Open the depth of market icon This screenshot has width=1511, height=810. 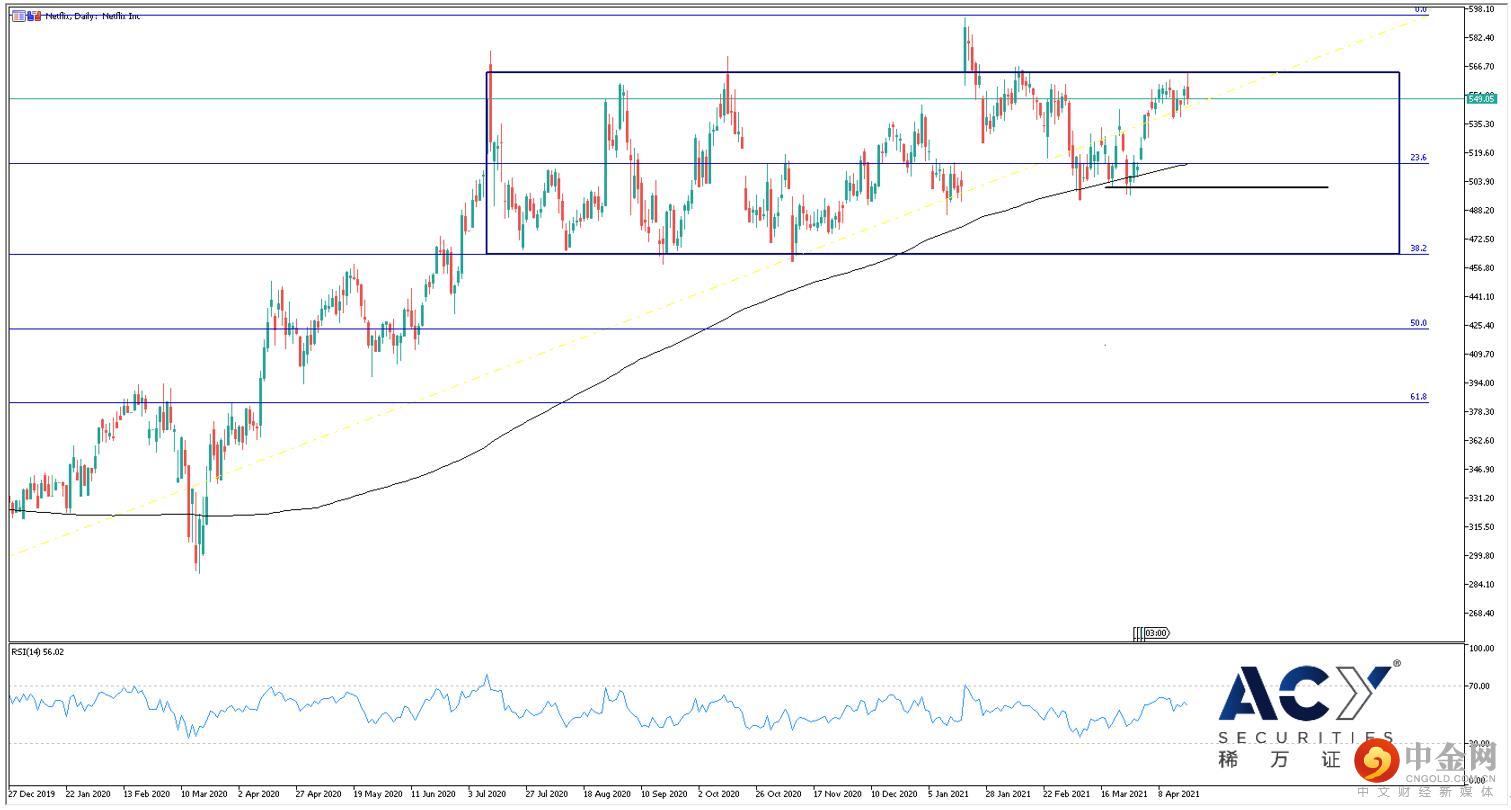[34, 16]
